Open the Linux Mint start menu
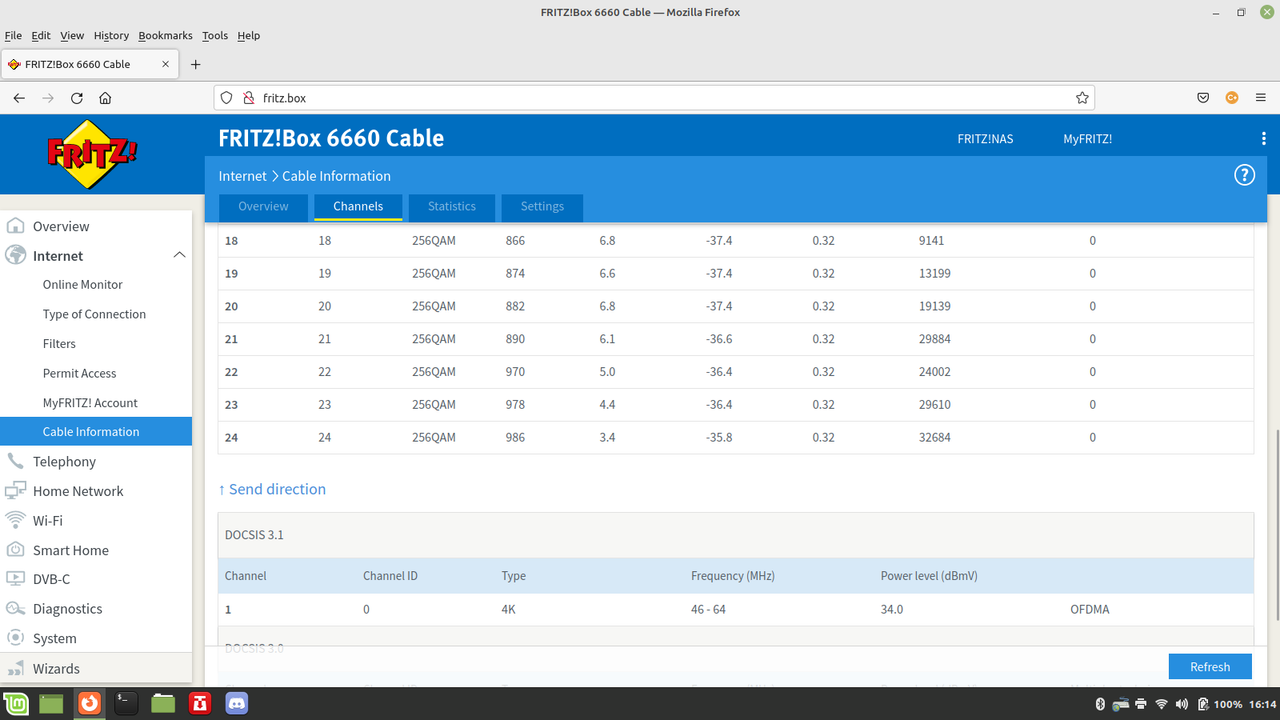This screenshot has height=720, width=1280. [x=16, y=704]
